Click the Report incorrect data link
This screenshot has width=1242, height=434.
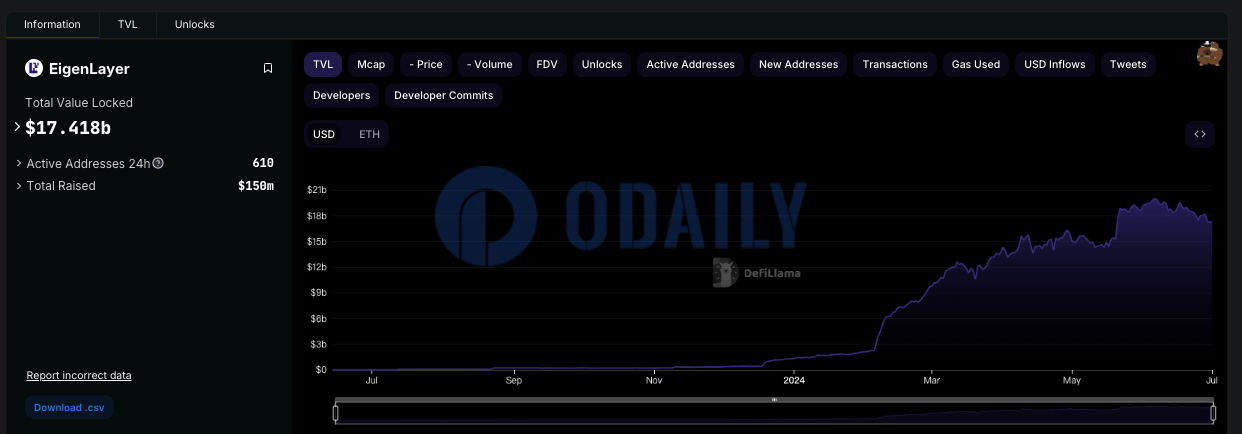[79, 375]
